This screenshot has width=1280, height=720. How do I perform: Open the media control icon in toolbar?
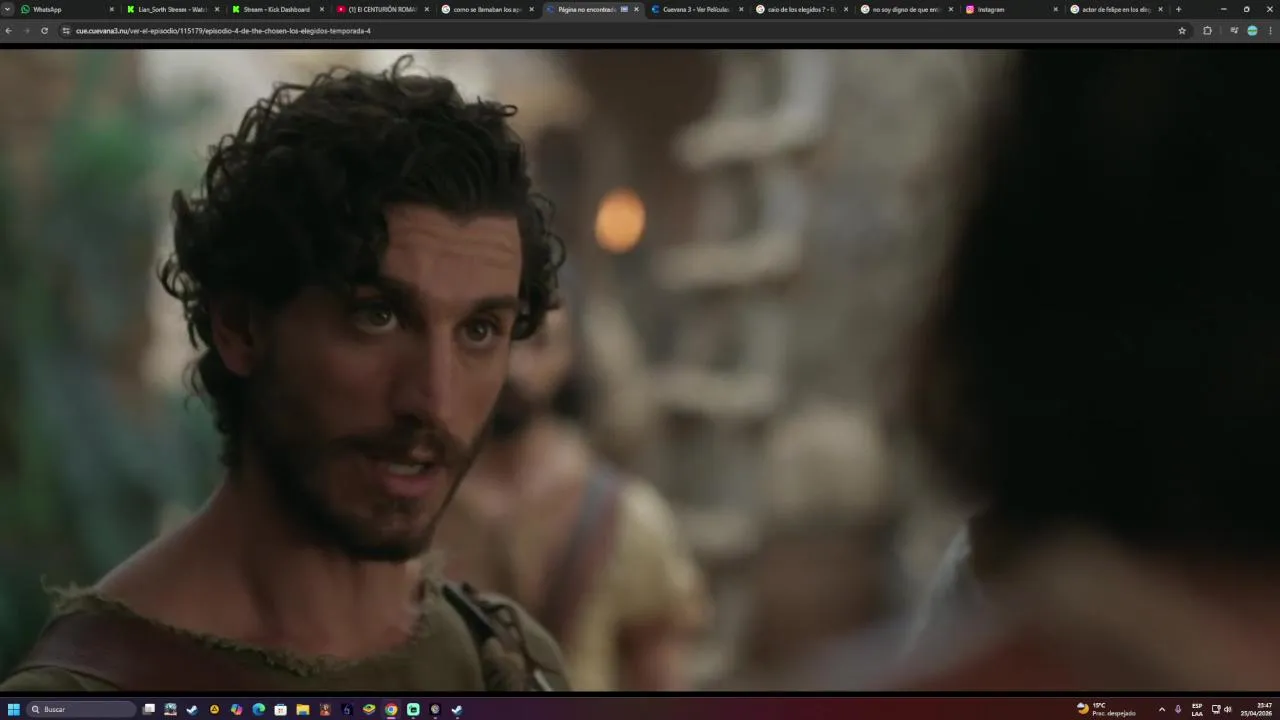click(1234, 31)
